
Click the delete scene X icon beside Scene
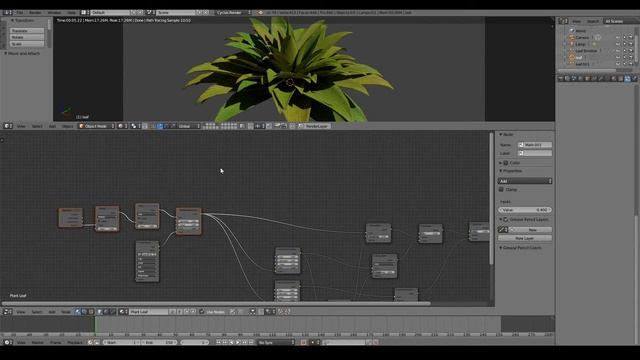coord(206,13)
